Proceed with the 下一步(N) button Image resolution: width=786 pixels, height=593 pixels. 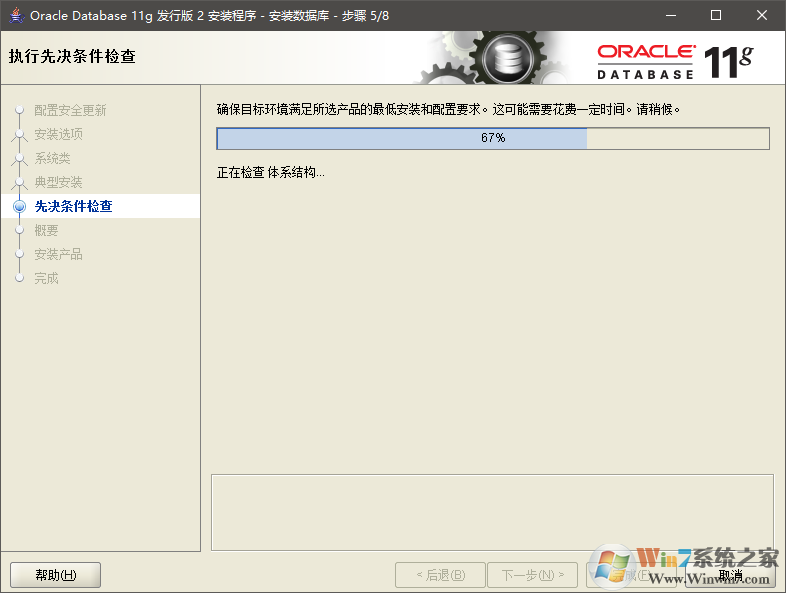[x=532, y=575]
